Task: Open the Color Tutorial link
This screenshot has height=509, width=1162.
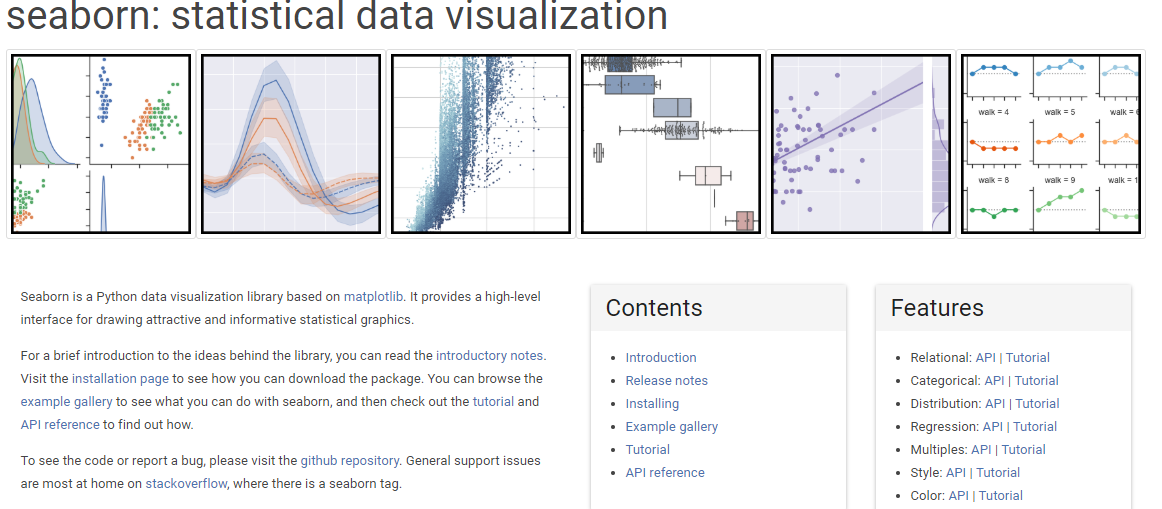Action: coord(1000,496)
